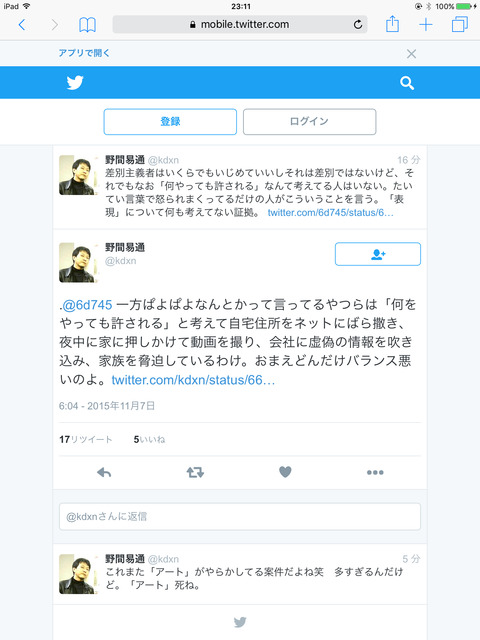Like the tweet with heart icon

click(285, 472)
